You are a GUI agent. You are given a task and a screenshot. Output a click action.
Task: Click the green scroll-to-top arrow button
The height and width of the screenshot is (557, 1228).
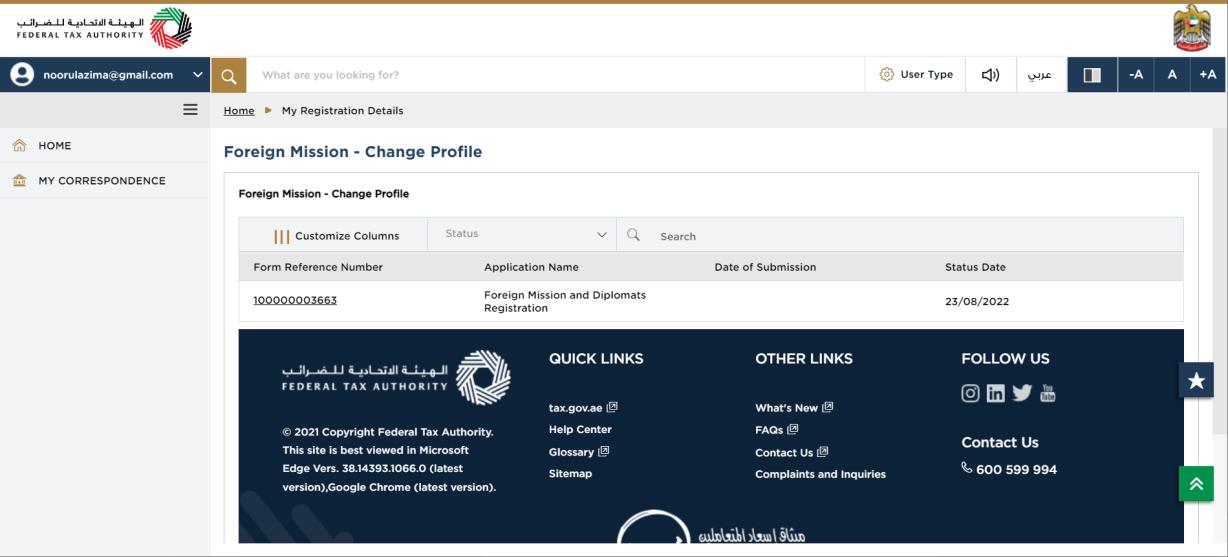pos(1196,483)
